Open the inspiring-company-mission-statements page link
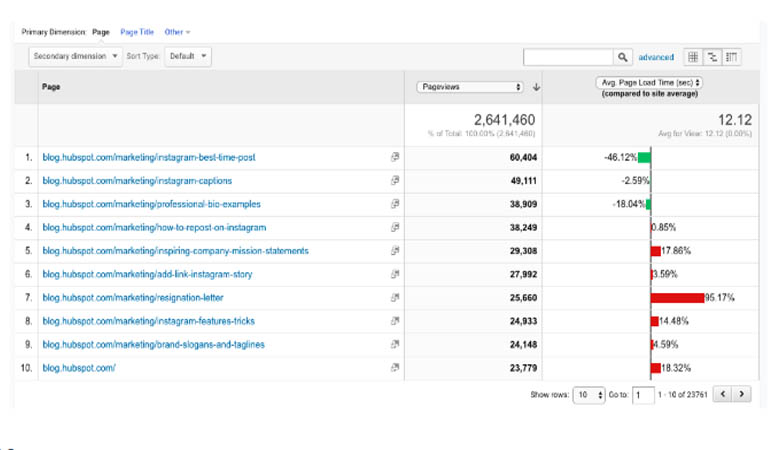This screenshot has width=768, height=450. [x=175, y=251]
